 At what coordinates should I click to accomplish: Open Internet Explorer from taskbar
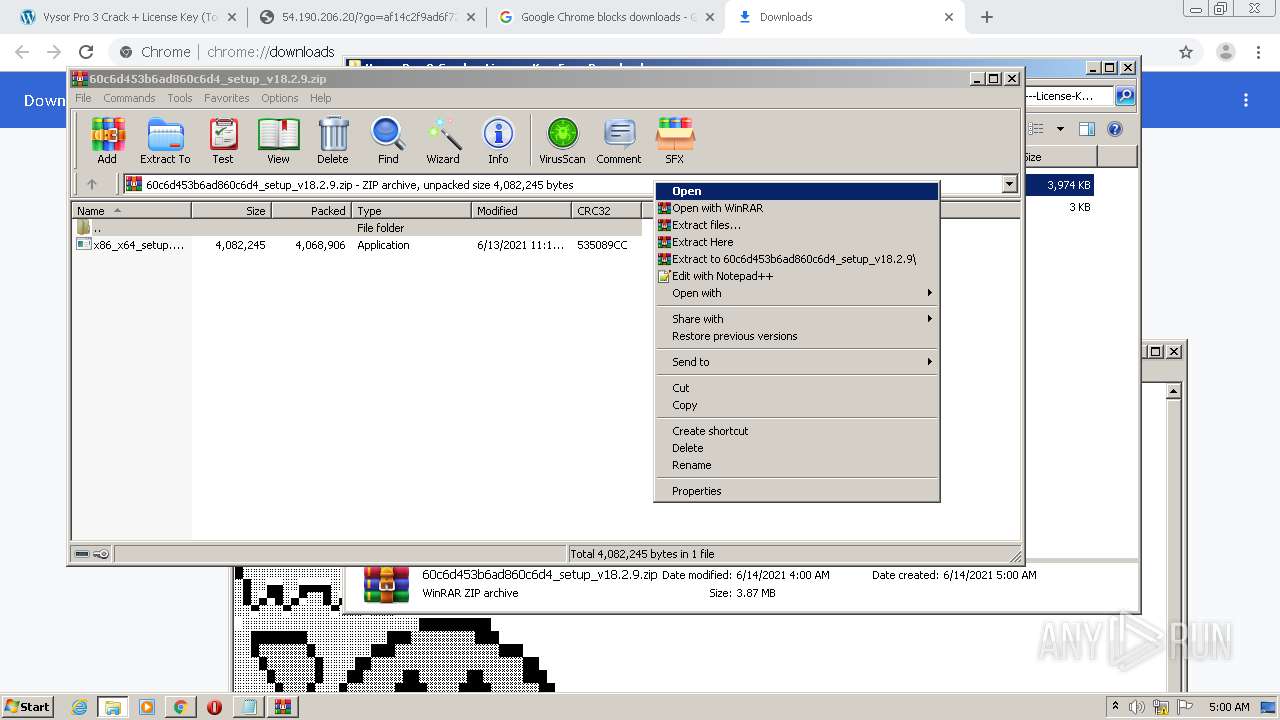click(79, 707)
